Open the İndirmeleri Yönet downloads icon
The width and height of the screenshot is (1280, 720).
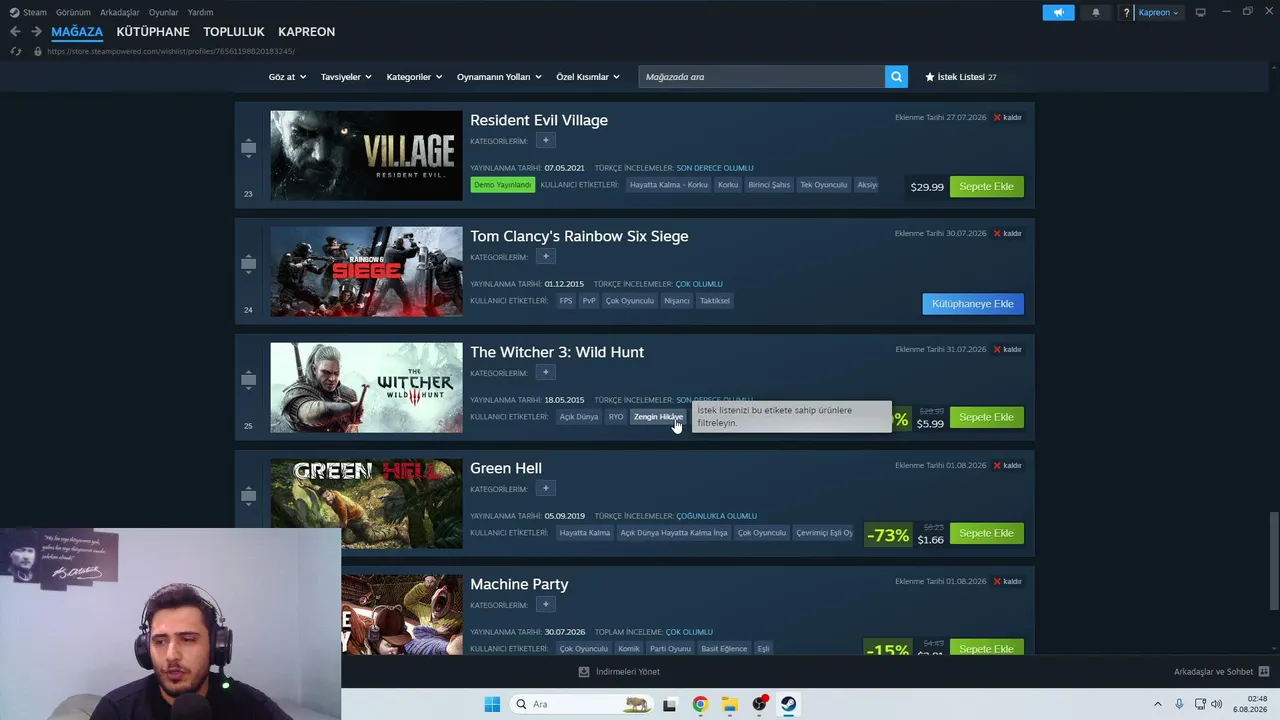point(584,672)
